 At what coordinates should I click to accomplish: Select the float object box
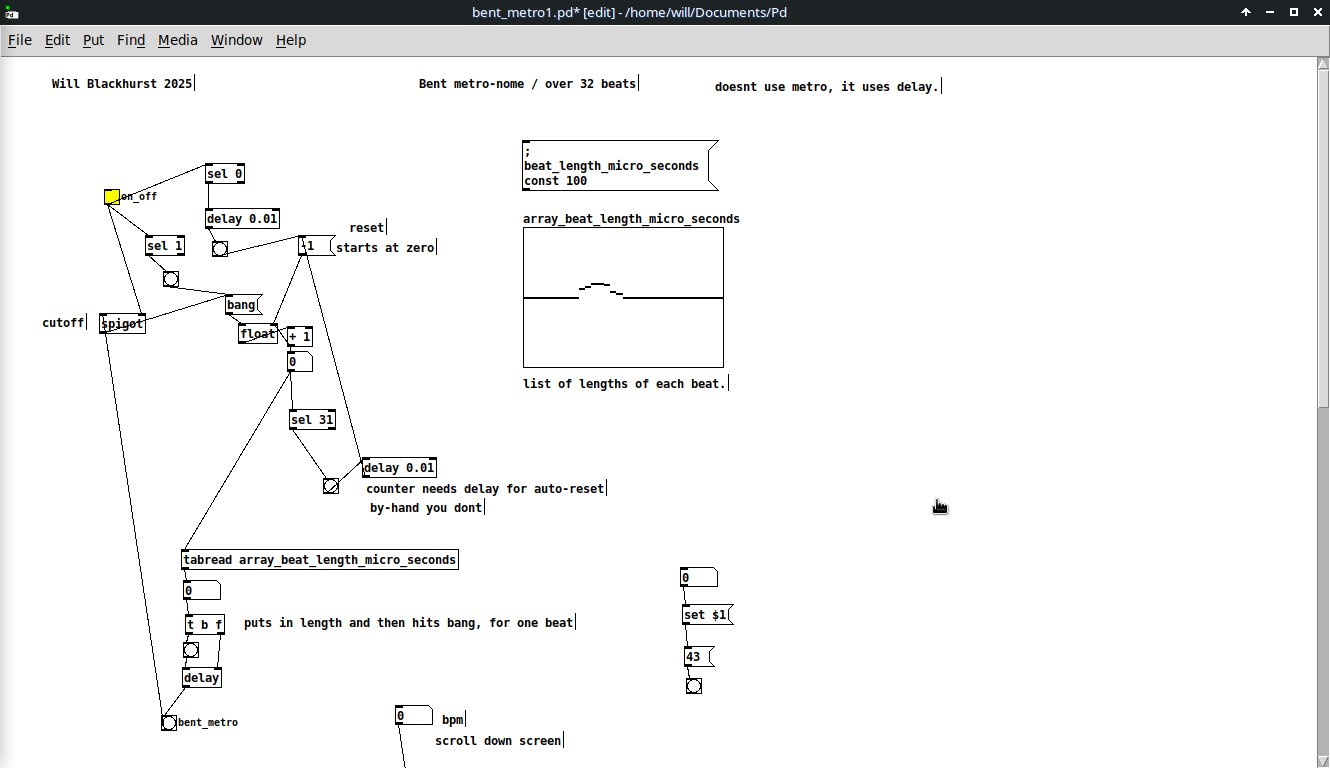click(258, 334)
